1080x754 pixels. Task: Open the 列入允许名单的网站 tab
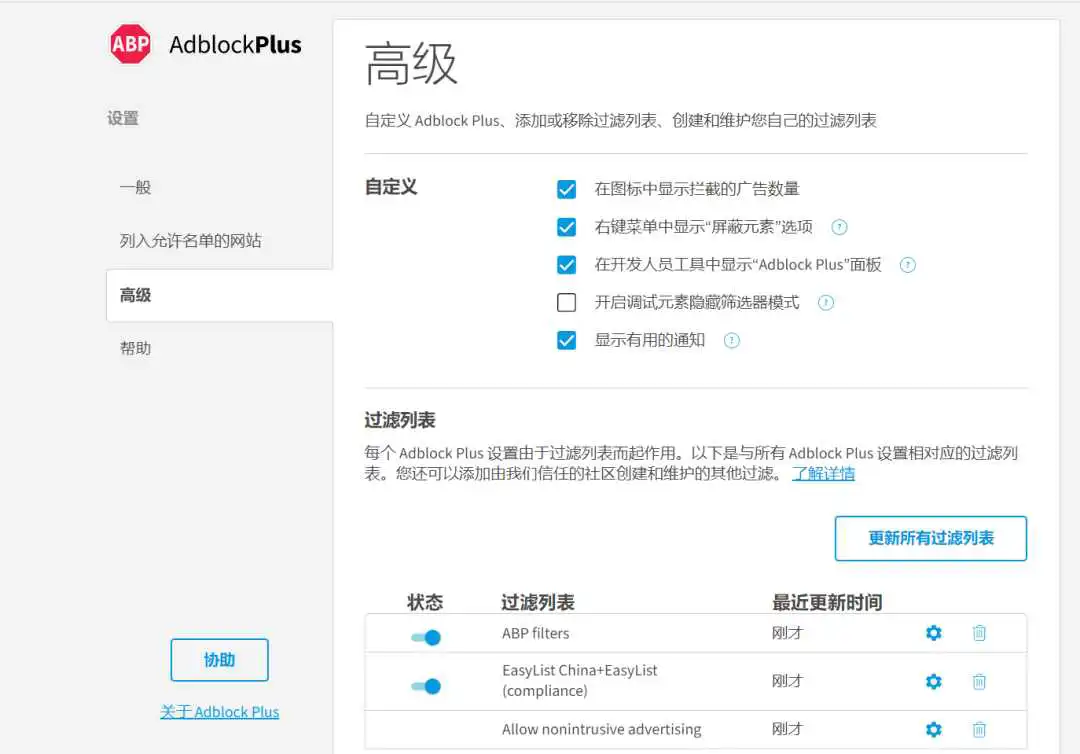[190, 241]
